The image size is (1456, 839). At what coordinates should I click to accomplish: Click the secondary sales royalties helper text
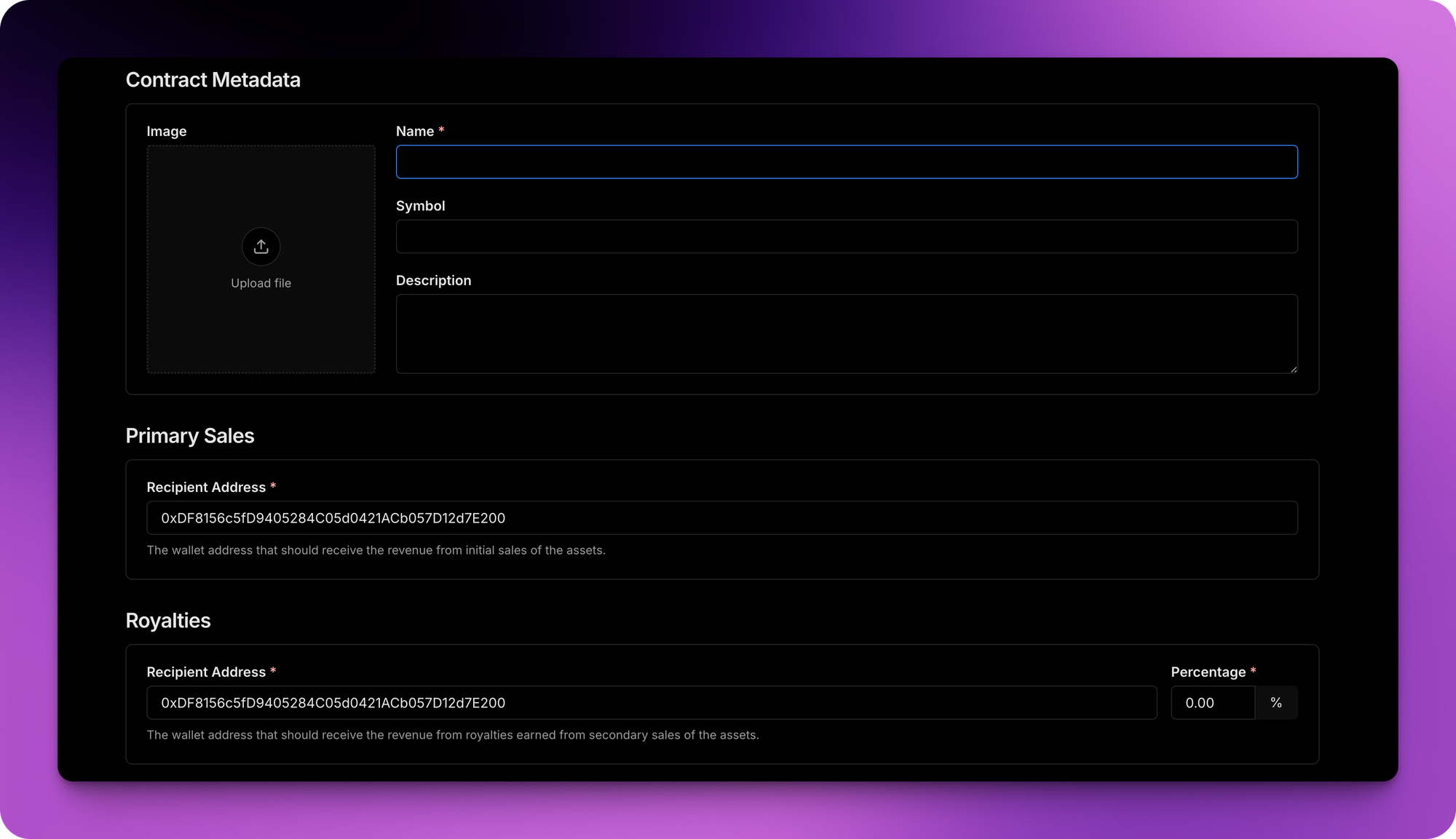pos(453,735)
